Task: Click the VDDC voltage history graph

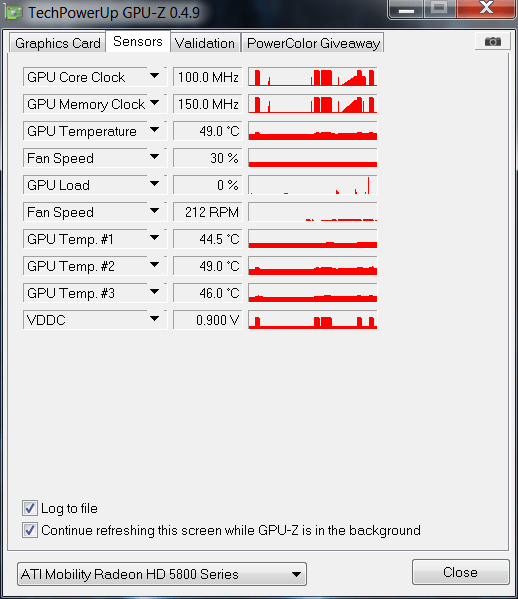Action: coord(312,320)
